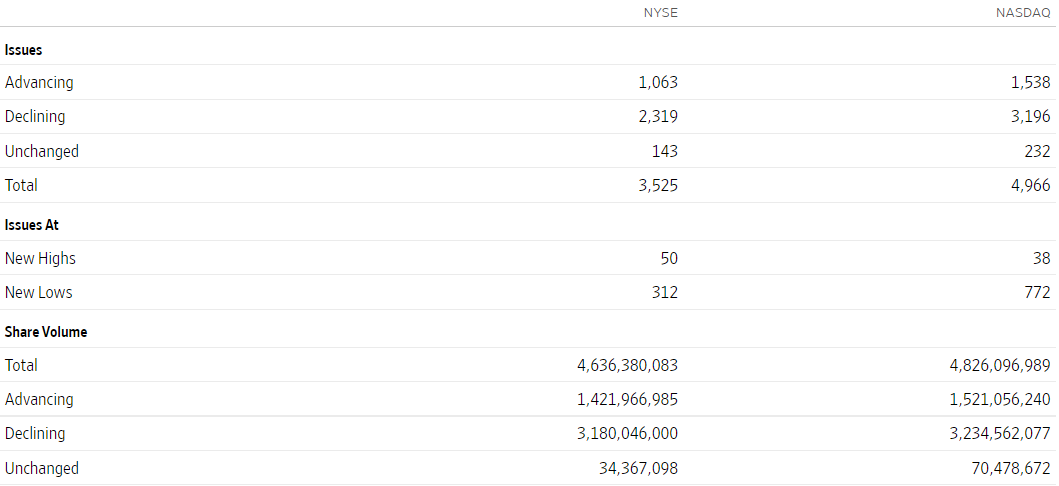Click NYSE total share volume 4,636,380,083
The height and width of the screenshot is (486, 1059).
coord(627,365)
